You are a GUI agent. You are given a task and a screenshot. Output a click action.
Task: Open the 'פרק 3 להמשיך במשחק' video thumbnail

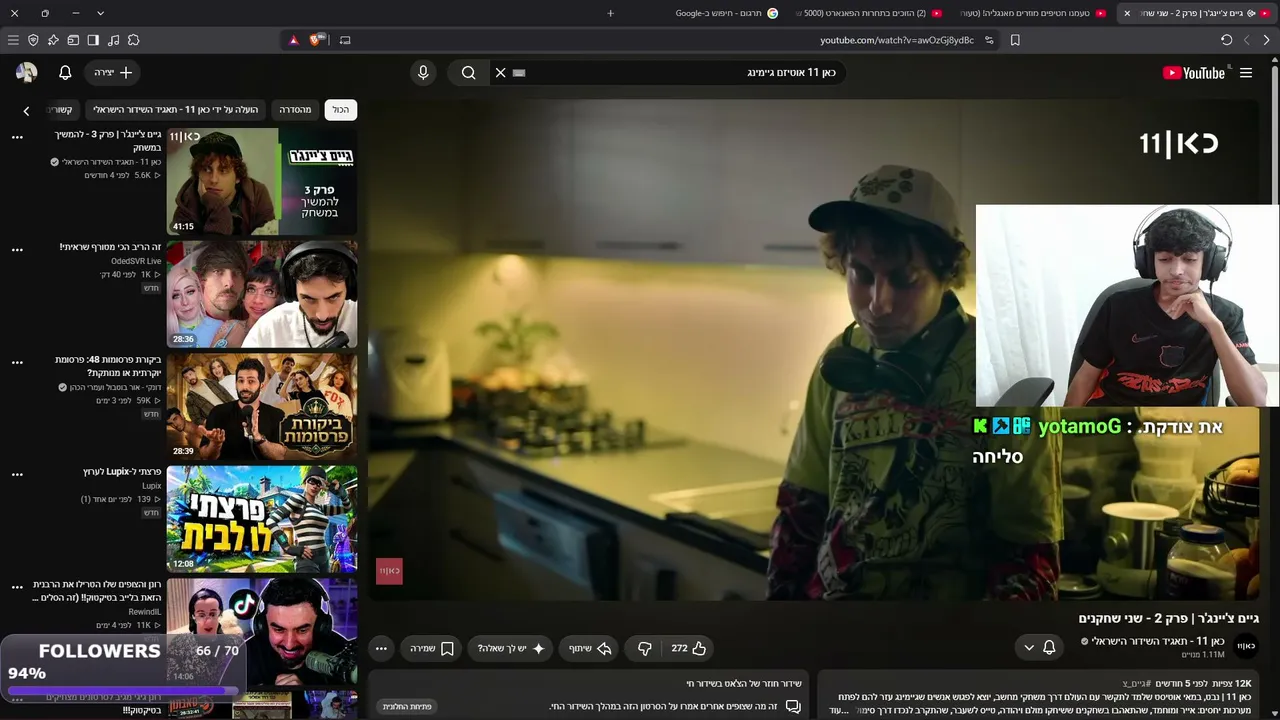(262, 181)
